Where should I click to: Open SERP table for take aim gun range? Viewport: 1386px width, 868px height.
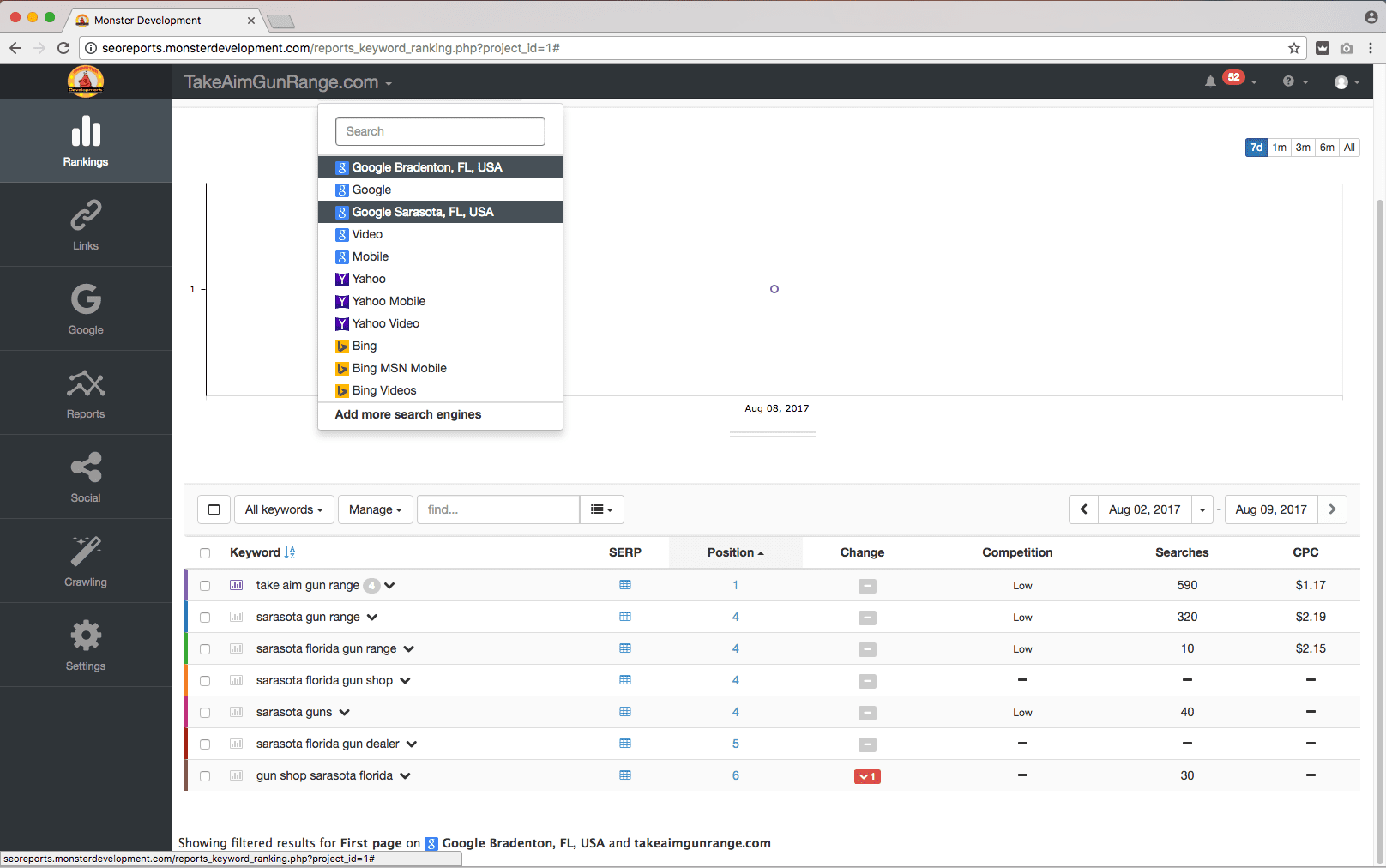(625, 585)
